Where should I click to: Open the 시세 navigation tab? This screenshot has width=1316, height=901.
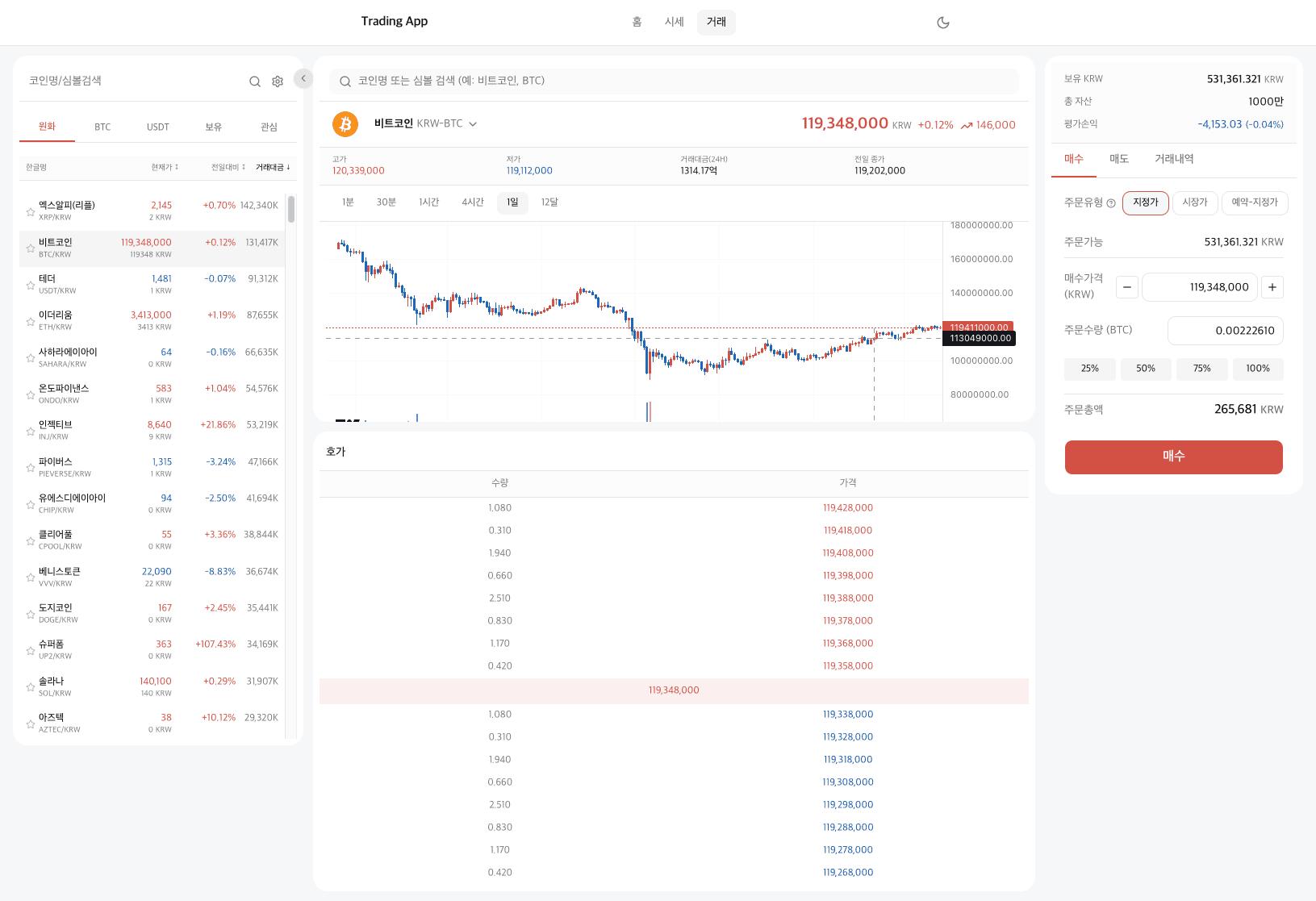point(675,22)
